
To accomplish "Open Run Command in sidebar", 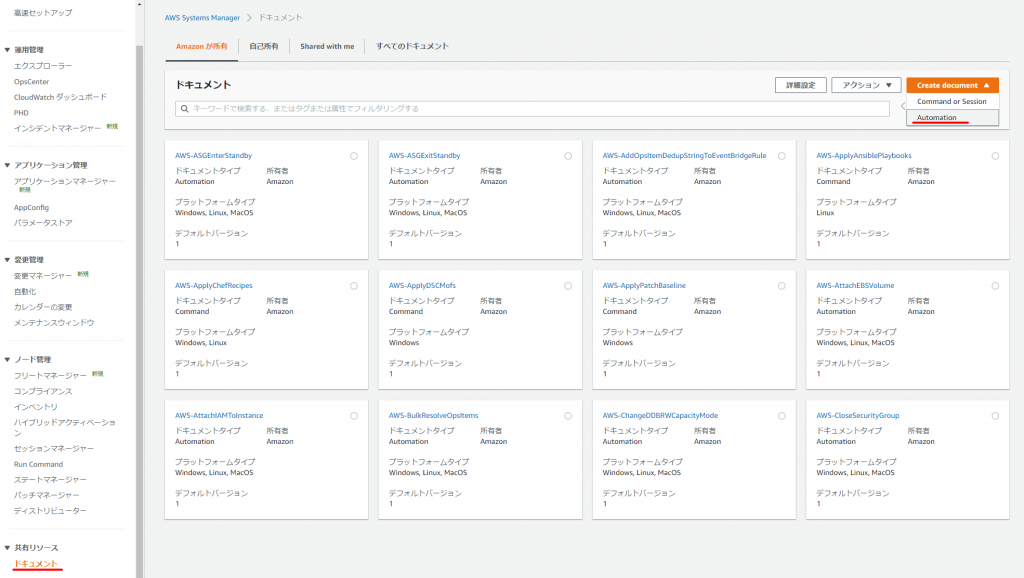I will pyautogui.click(x=39, y=465).
